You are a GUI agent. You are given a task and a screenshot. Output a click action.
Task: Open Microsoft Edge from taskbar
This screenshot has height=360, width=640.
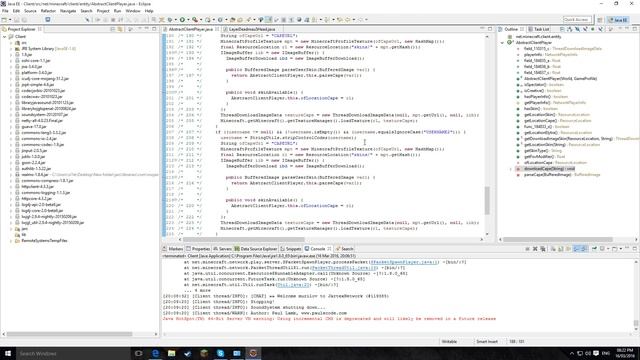point(155,353)
